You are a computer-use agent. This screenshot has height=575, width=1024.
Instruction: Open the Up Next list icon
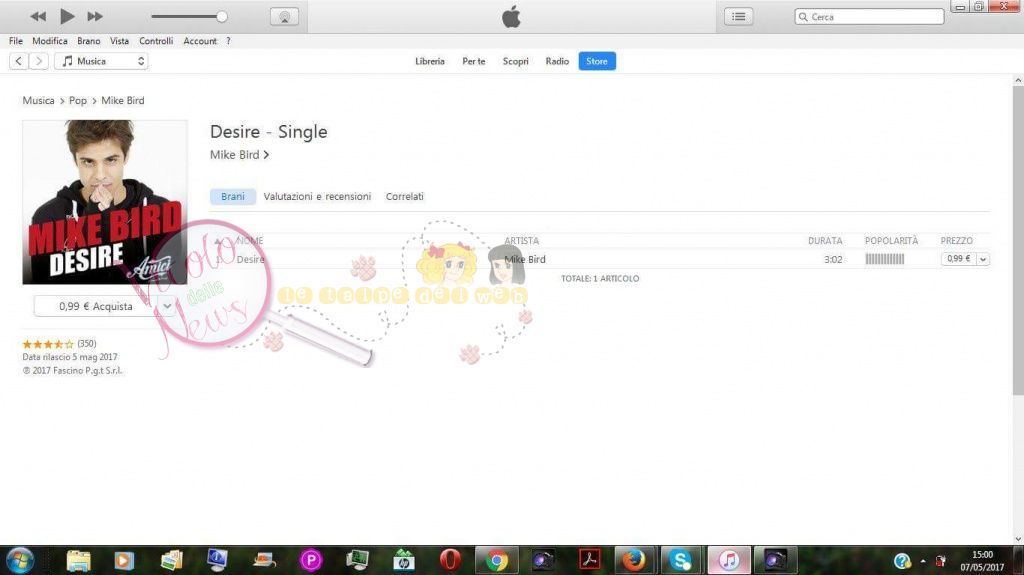[739, 16]
